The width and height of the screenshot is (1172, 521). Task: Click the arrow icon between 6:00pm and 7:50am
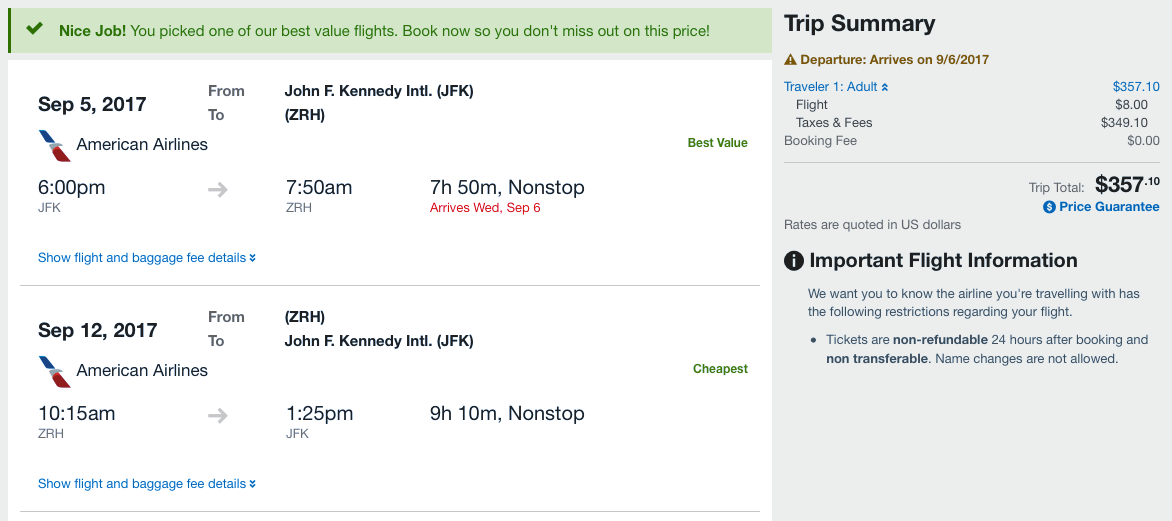[218, 188]
